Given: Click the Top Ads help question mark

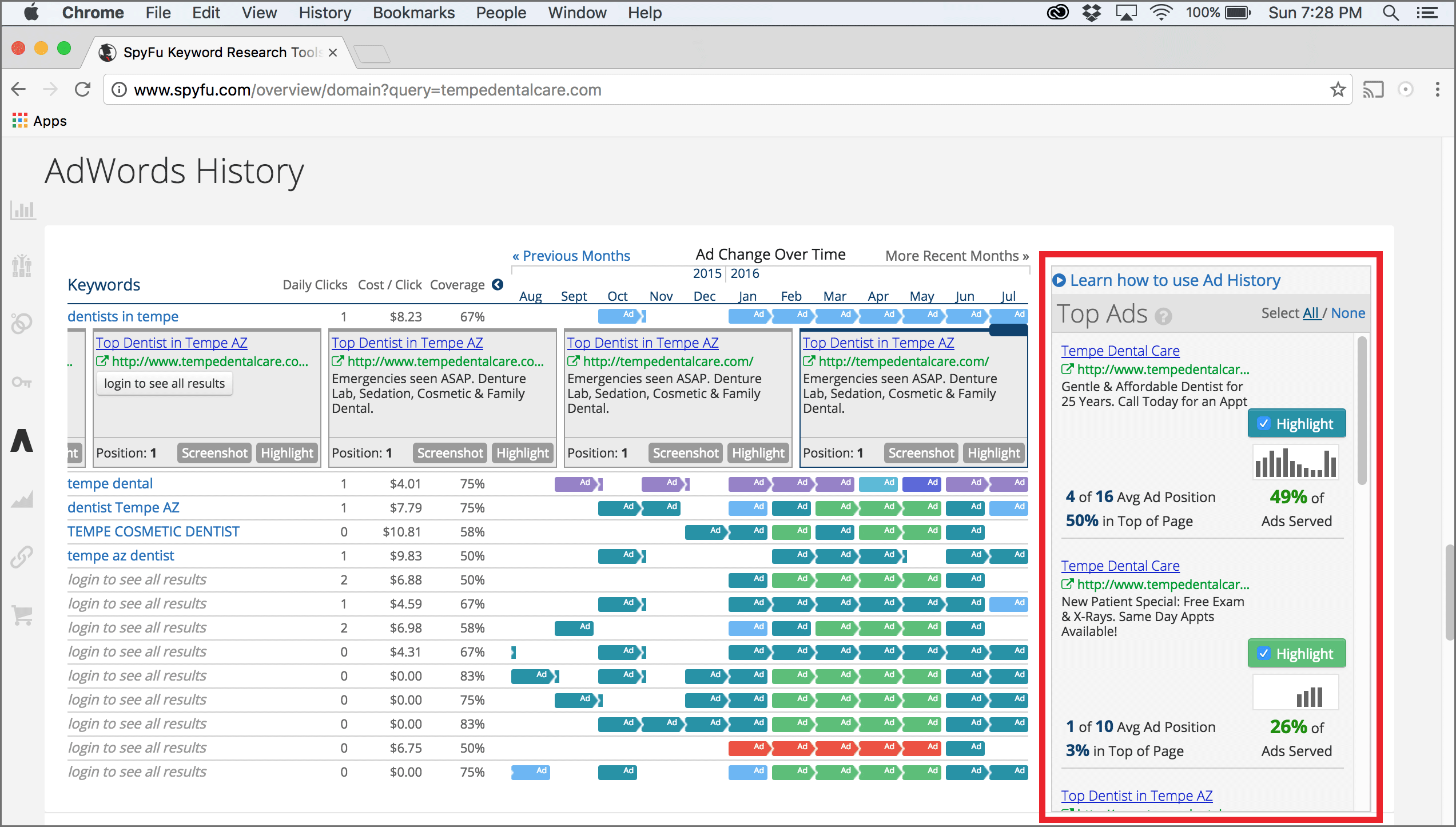Looking at the screenshot, I should pos(1163,316).
